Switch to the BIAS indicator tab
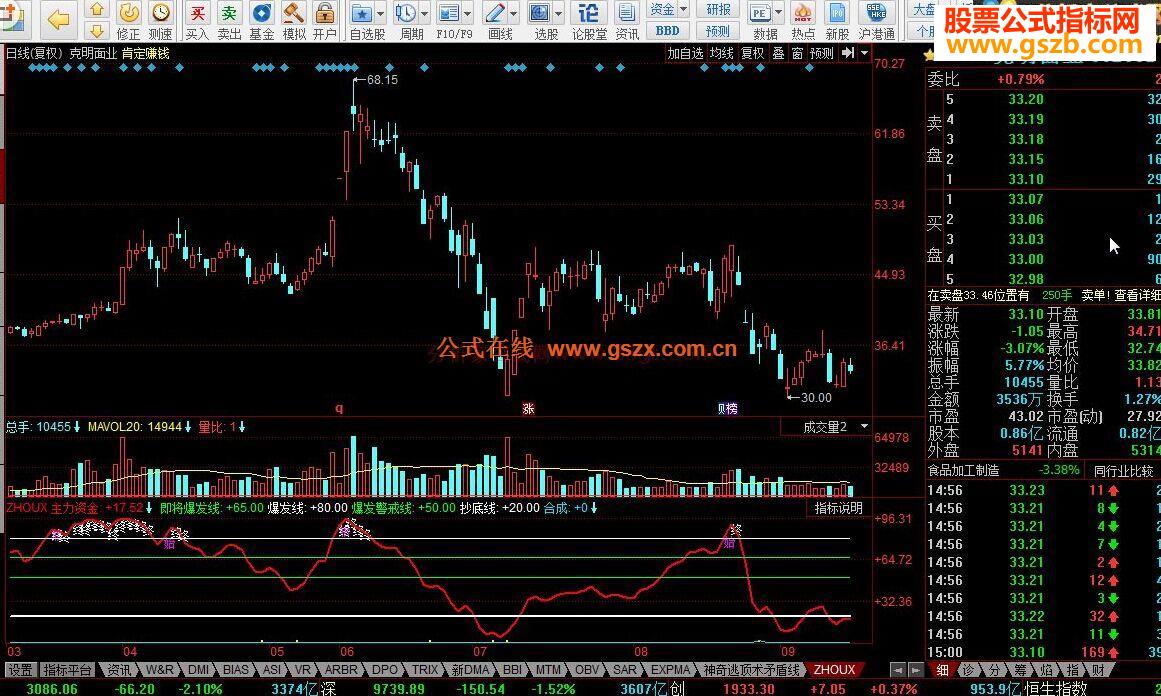Screen dimensions: 1161x696 click(x=236, y=670)
